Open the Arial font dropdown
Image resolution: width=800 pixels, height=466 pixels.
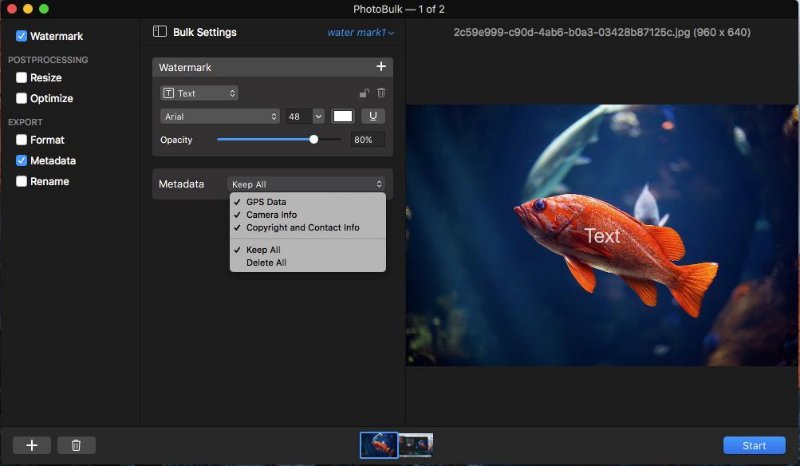point(220,116)
